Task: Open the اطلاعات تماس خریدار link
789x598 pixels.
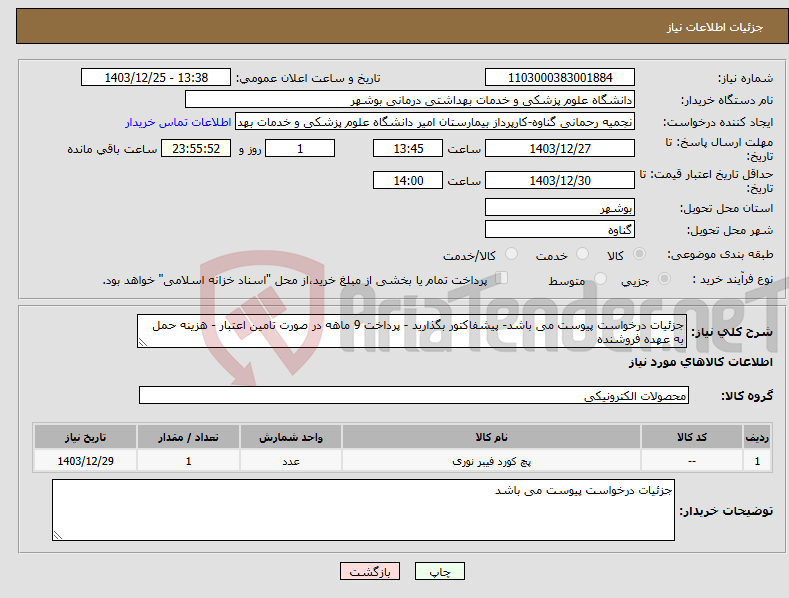Action: tap(178, 122)
